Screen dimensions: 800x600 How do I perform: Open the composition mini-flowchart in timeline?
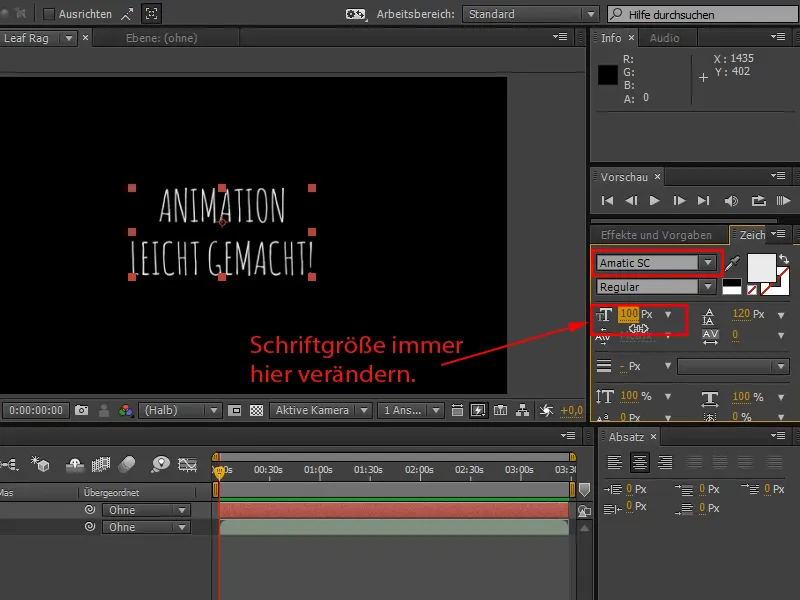tap(9, 464)
